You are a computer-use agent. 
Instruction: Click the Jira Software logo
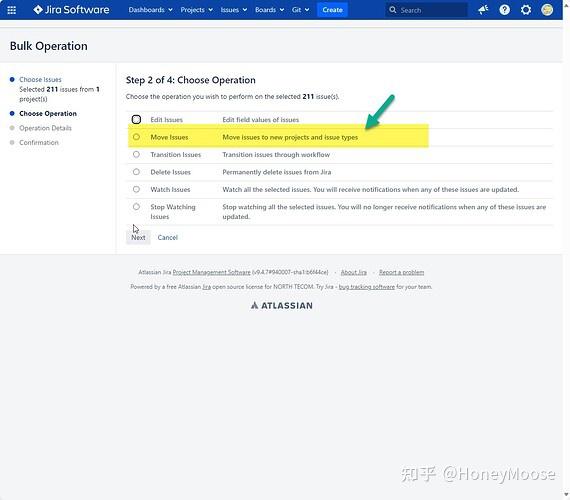pyautogui.click(x=71, y=9)
